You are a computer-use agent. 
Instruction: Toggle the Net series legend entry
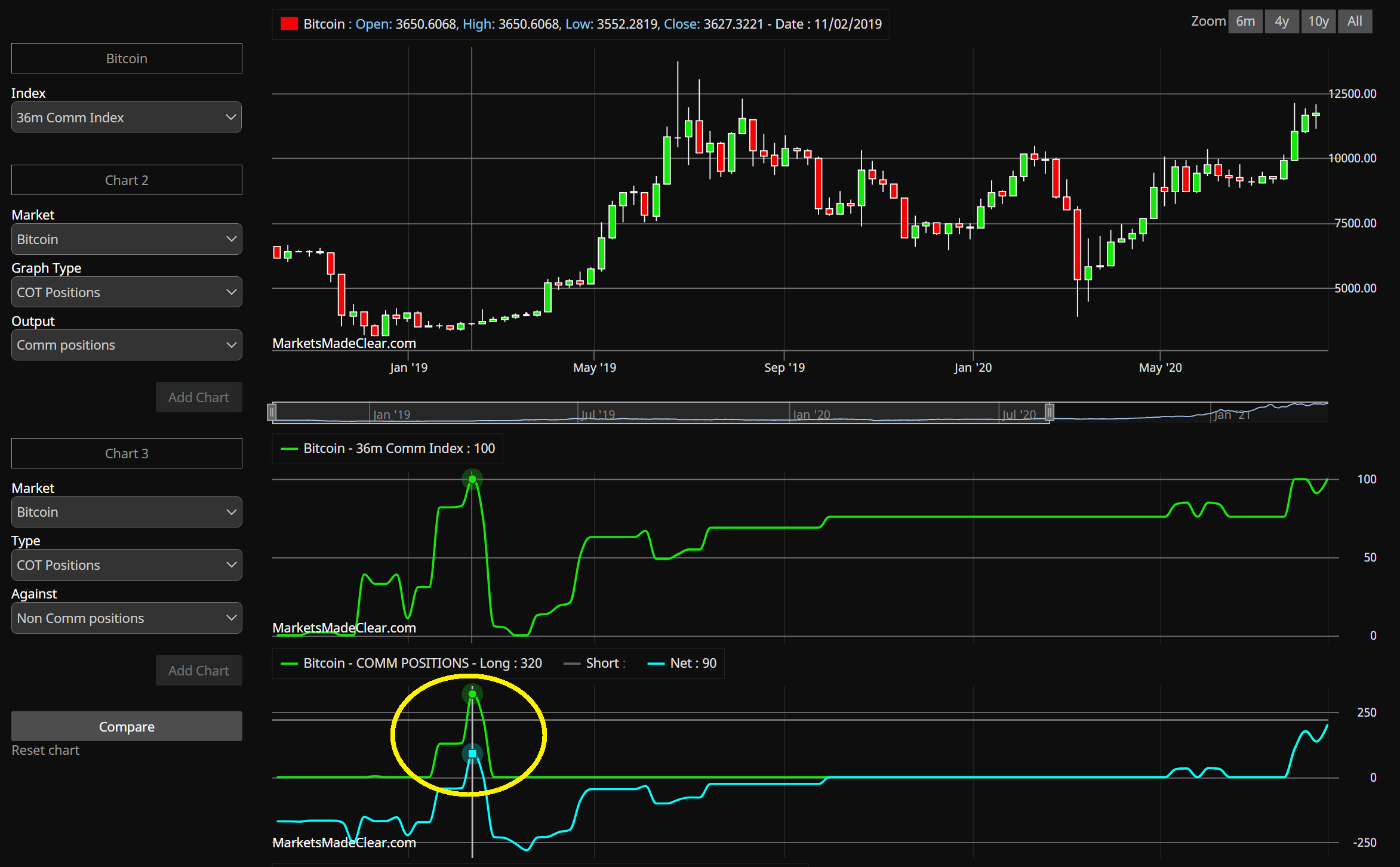(682, 663)
